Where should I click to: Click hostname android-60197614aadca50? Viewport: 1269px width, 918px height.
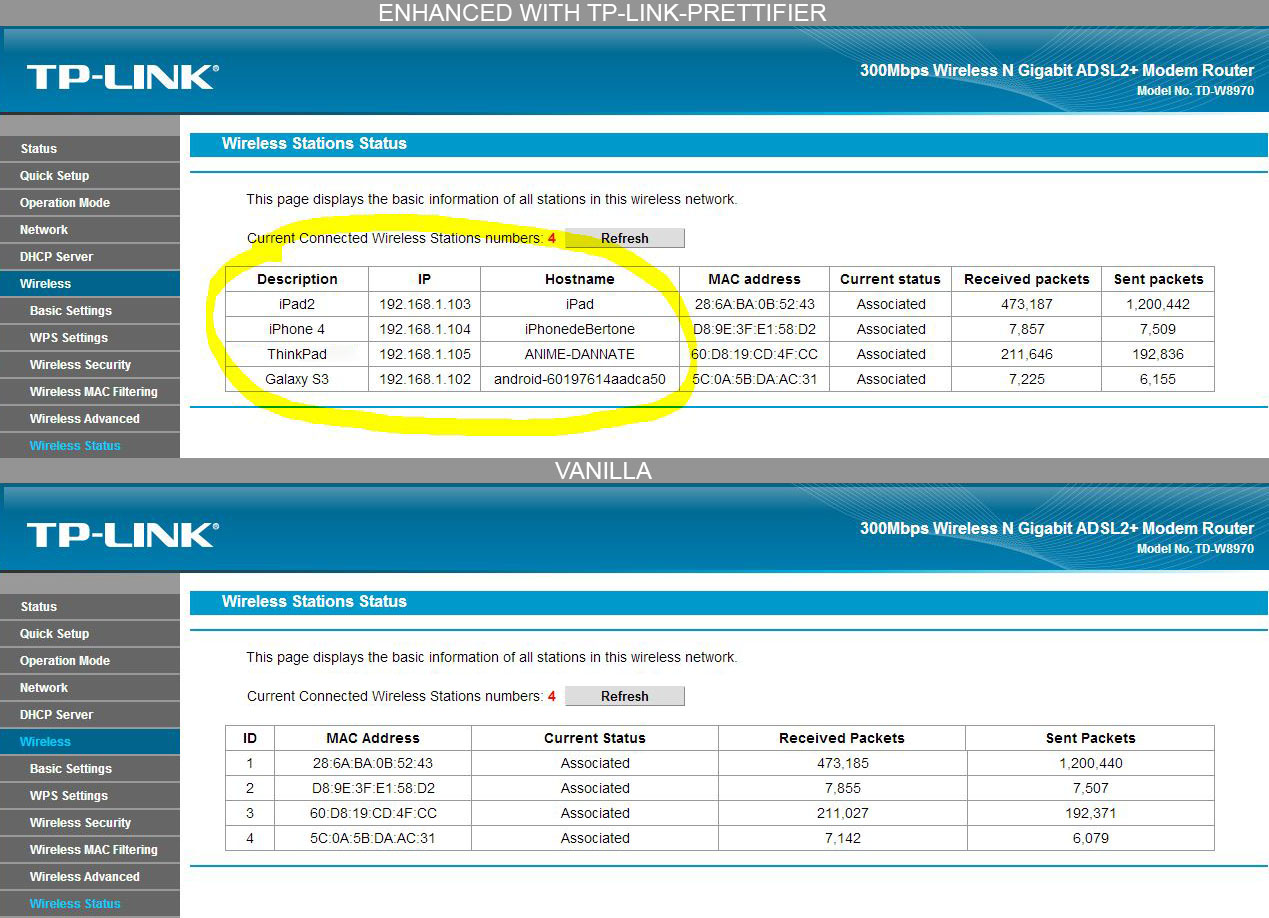[580, 379]
